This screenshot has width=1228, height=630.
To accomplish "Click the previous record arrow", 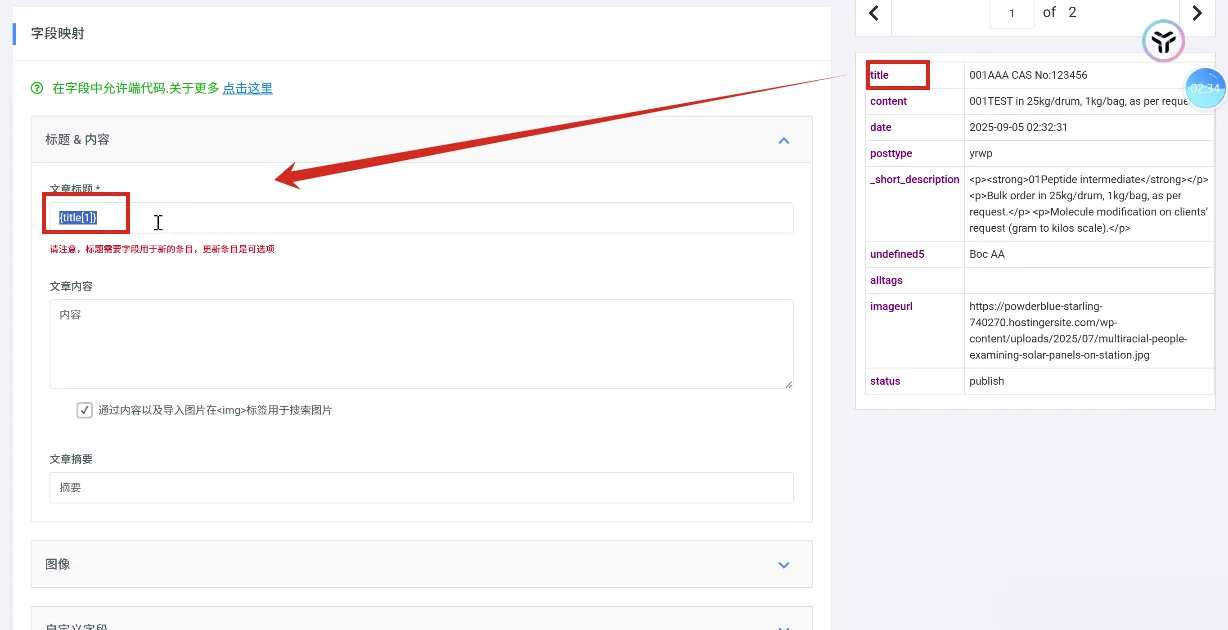I will (x=873, y=13).
